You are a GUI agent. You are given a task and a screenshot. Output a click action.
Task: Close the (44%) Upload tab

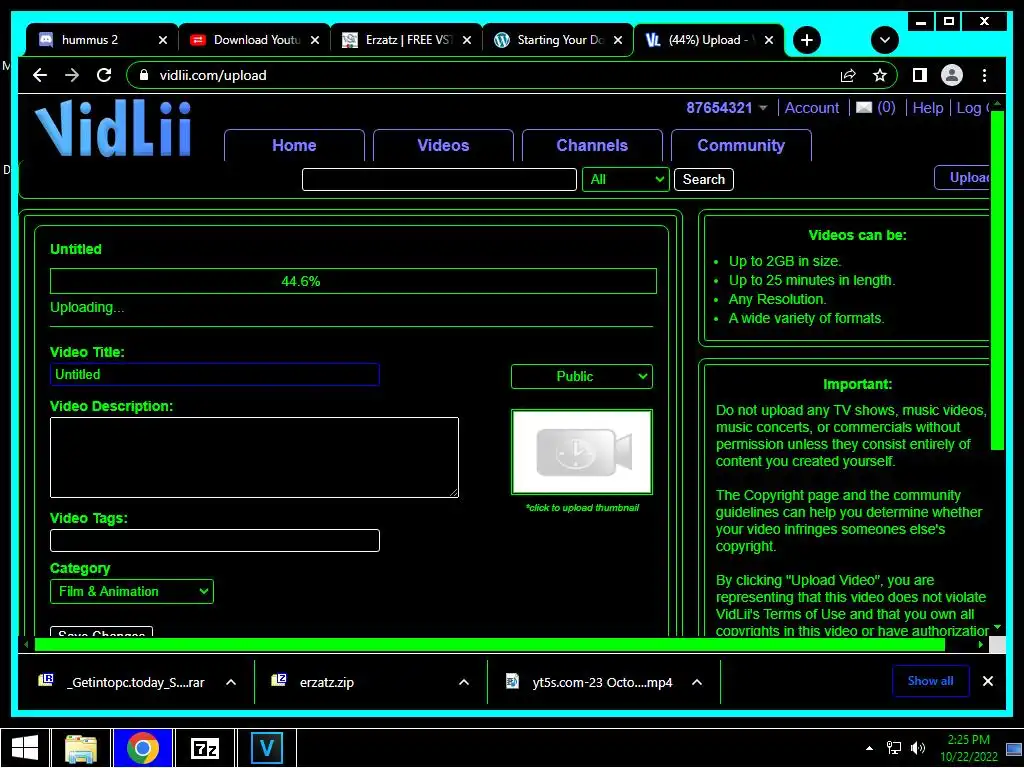coord(769,40)
